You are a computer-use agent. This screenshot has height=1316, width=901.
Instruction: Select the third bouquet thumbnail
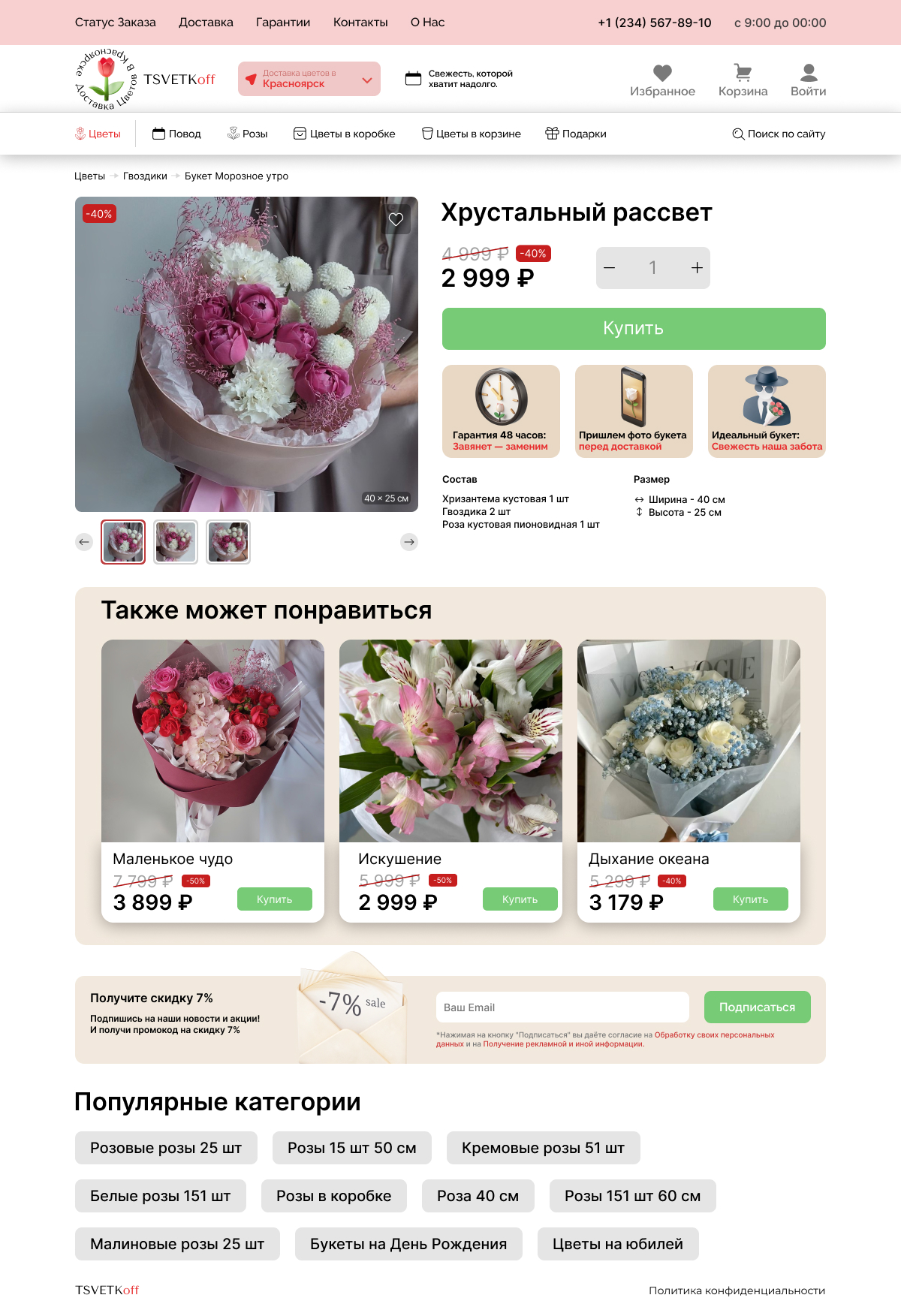[x=228, y=542]
